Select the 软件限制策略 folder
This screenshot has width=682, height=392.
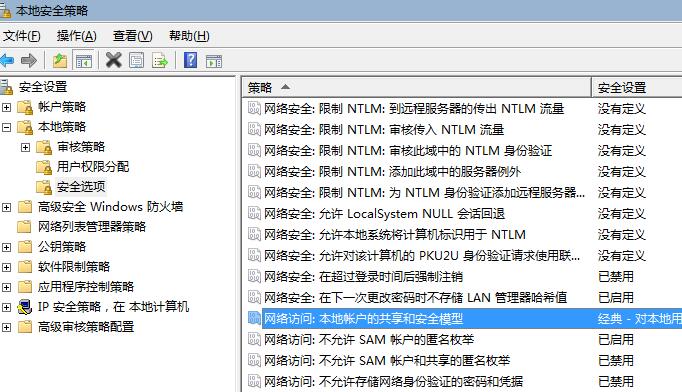[x=74, y=267]
